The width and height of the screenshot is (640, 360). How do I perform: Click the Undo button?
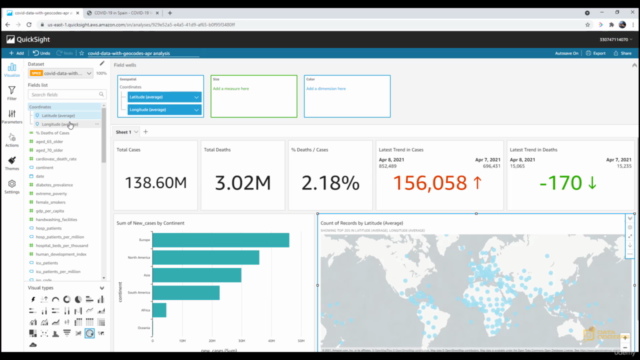pyautogui.click(x=42, y=53)
